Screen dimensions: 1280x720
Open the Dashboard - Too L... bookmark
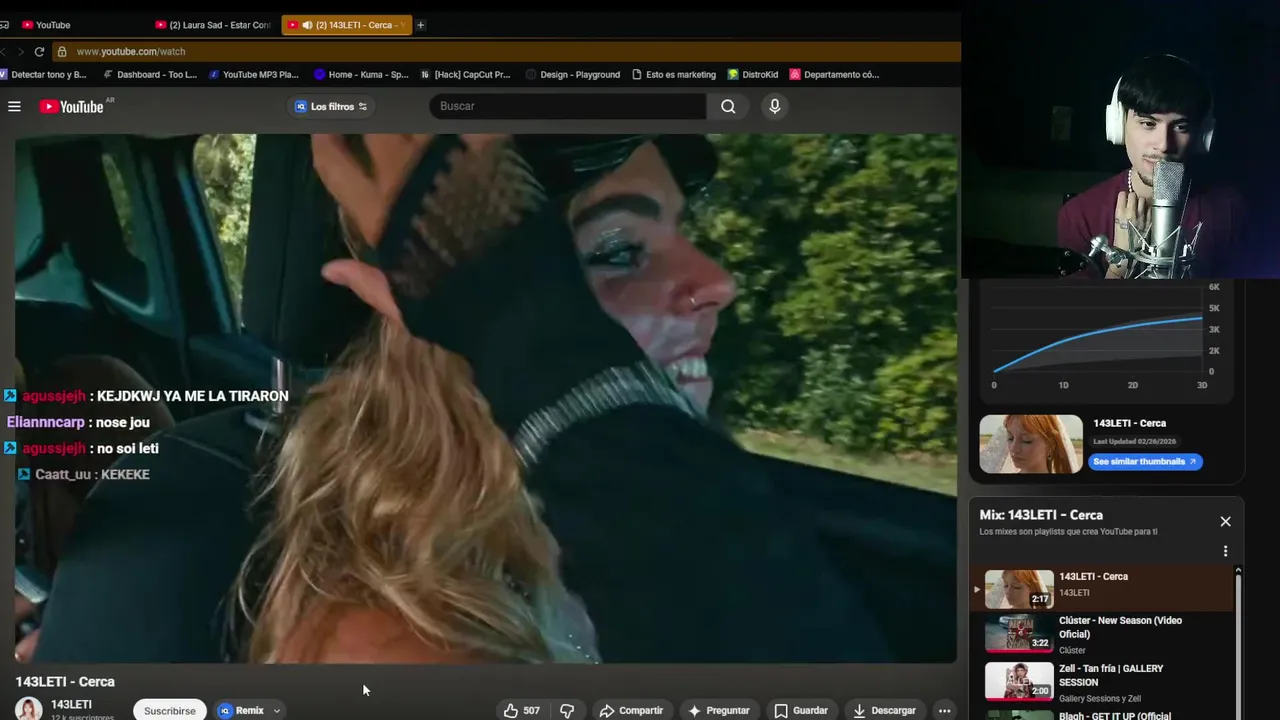(149, 74)
